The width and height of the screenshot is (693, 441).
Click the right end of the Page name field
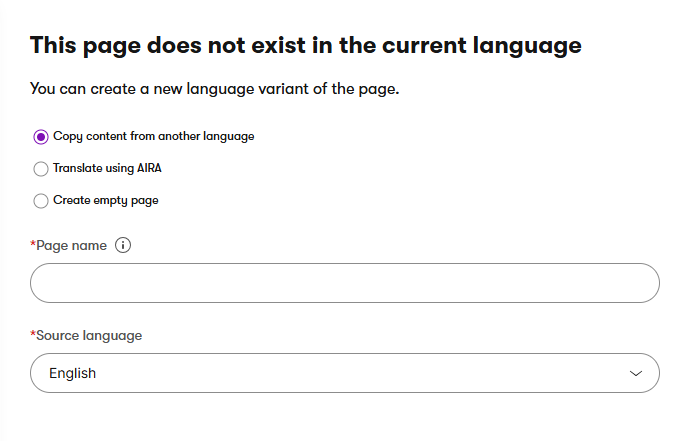(x=640, y=283)
